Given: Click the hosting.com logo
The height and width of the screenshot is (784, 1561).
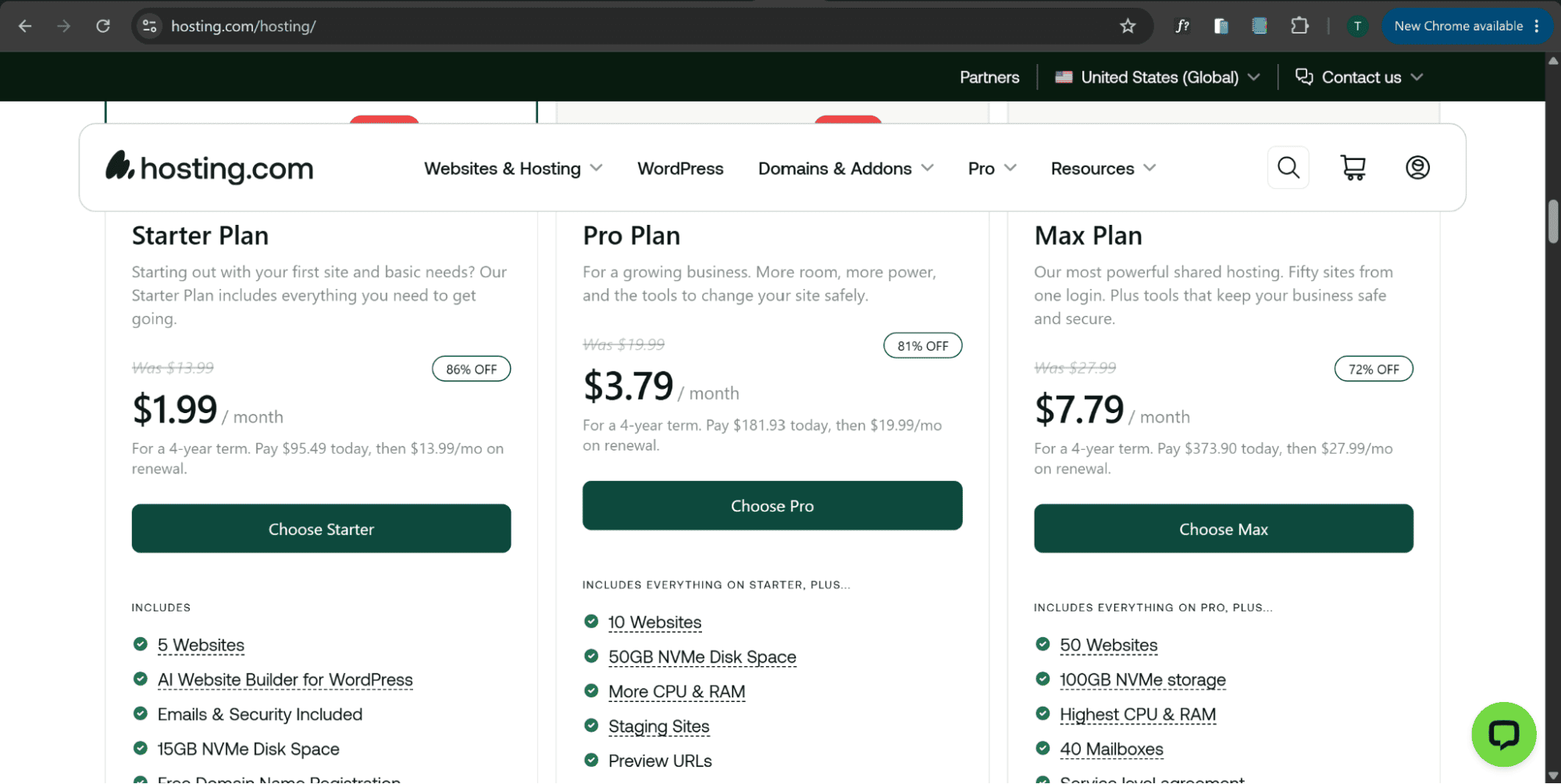Looking at the screenshot, I should [x=209, y=167].
